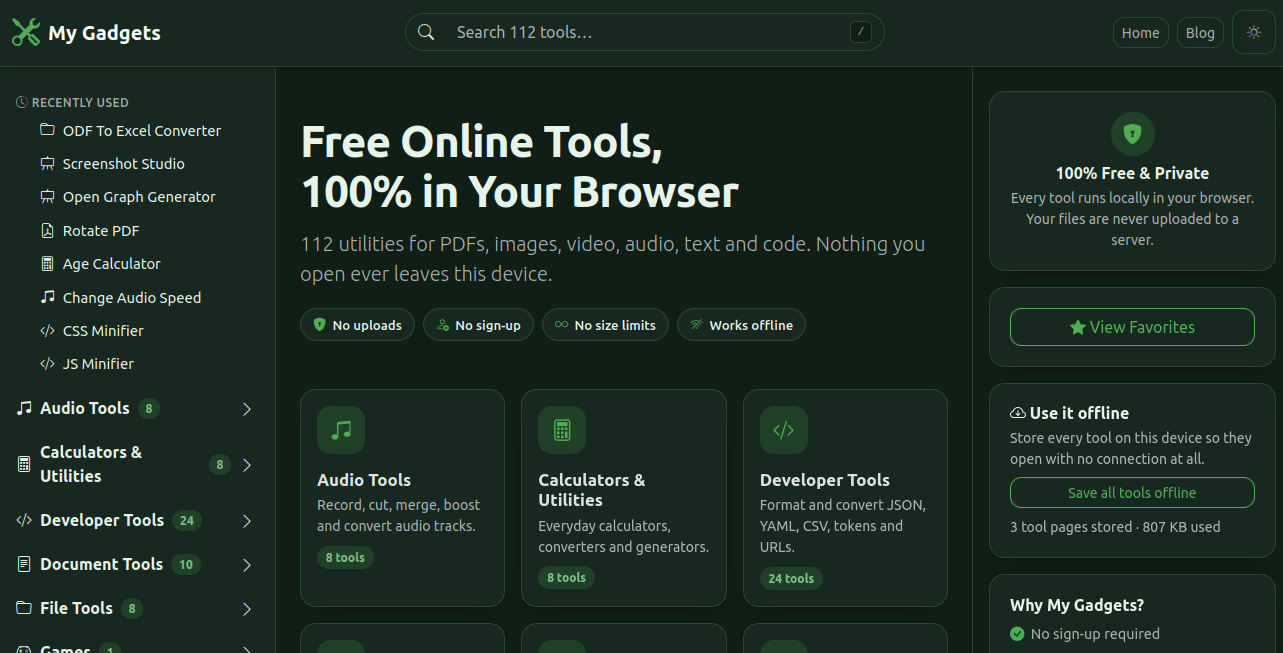Click the calculator icon beside Age Calculator

pos(47,263)
